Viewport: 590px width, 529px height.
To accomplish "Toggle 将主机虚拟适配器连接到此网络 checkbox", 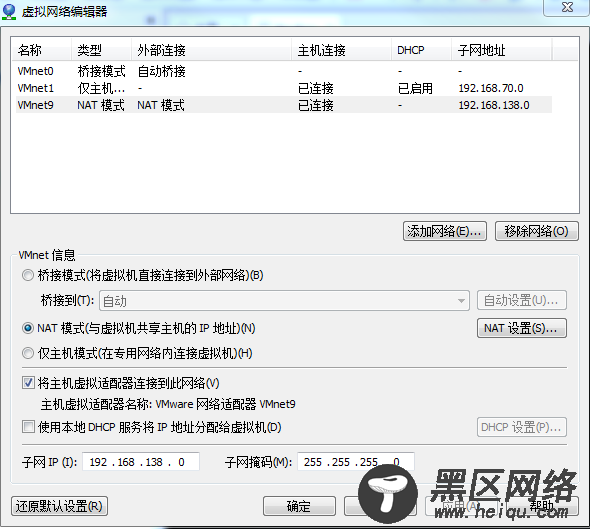I will 28,383.
